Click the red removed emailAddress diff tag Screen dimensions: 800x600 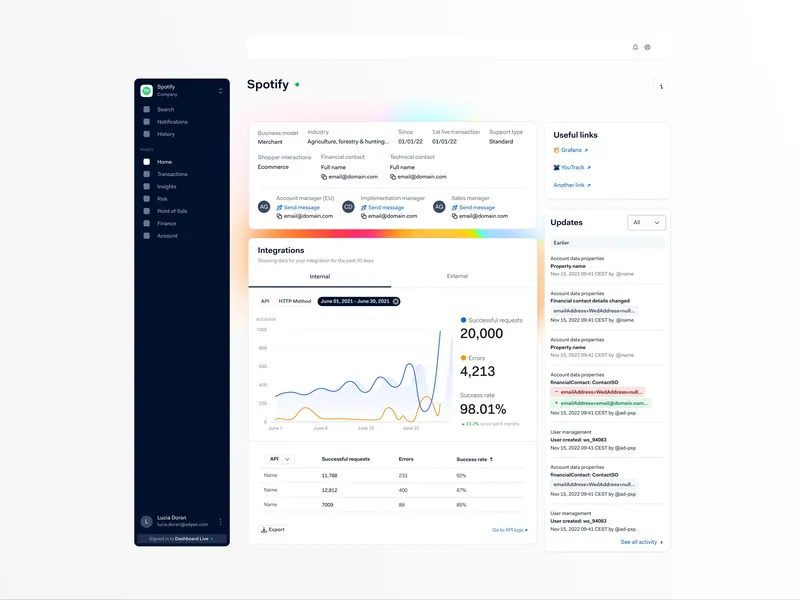coord(598,392)
